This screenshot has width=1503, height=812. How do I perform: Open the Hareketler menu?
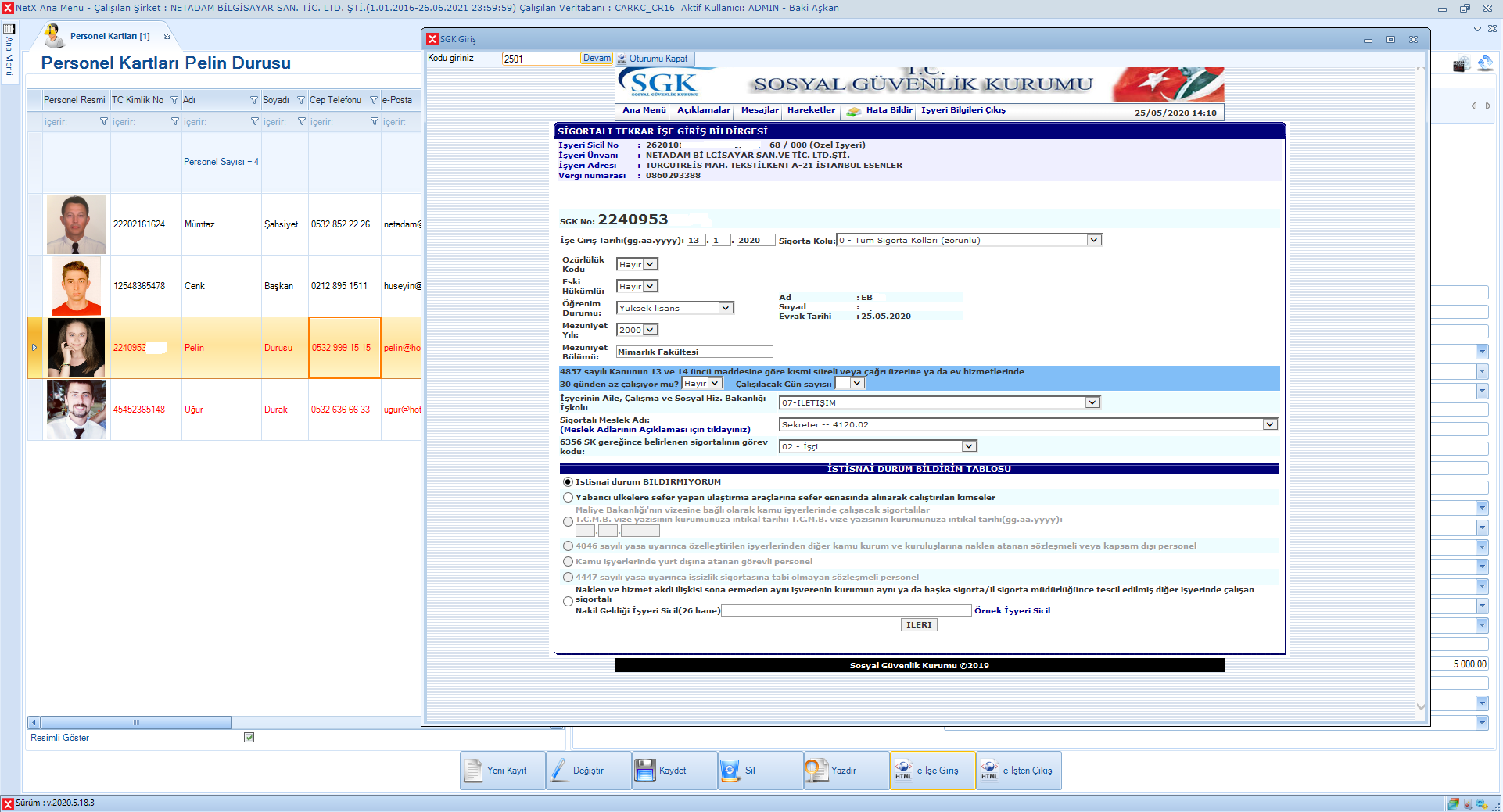[812, 110]
